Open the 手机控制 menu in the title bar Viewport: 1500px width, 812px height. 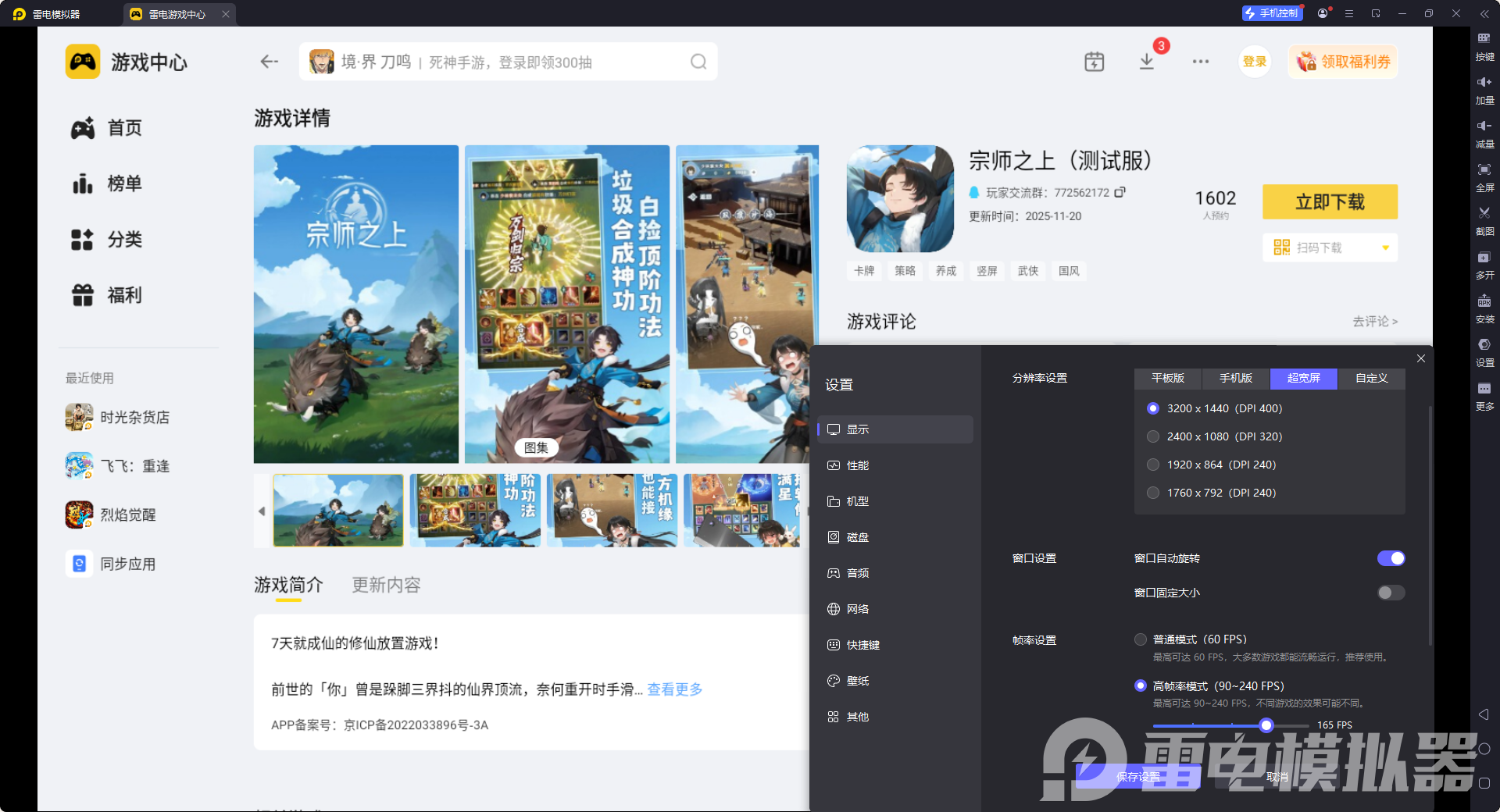click(x=1272, y=13)
